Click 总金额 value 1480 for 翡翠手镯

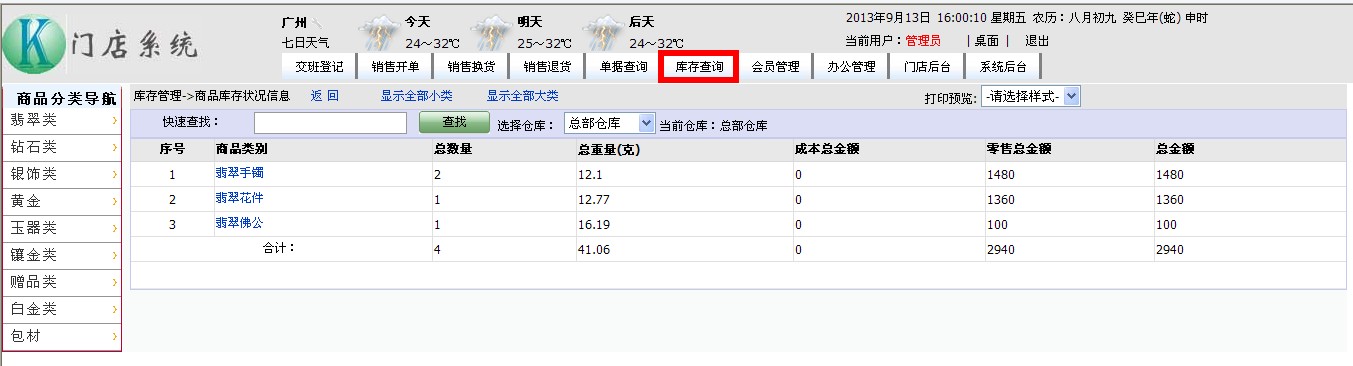(x=1169, y=175)
